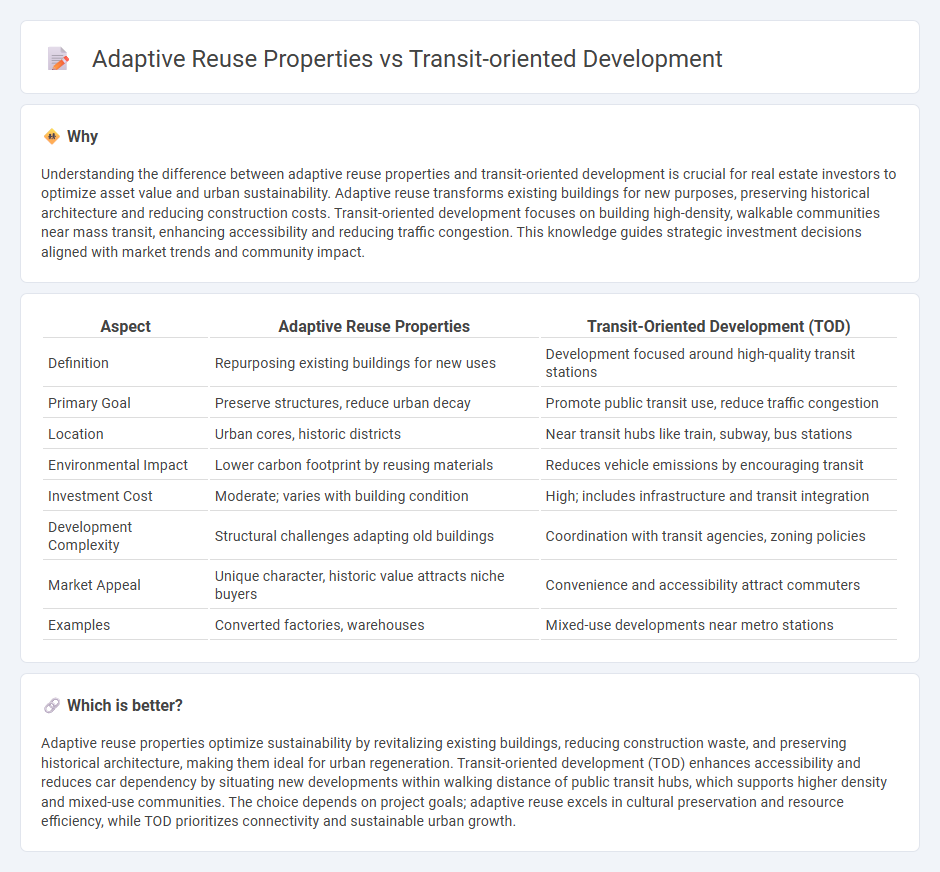The width and height of the screenshot is (940, 872).
Task: Click the Why section paragraph text
Action: pos(469,213)
